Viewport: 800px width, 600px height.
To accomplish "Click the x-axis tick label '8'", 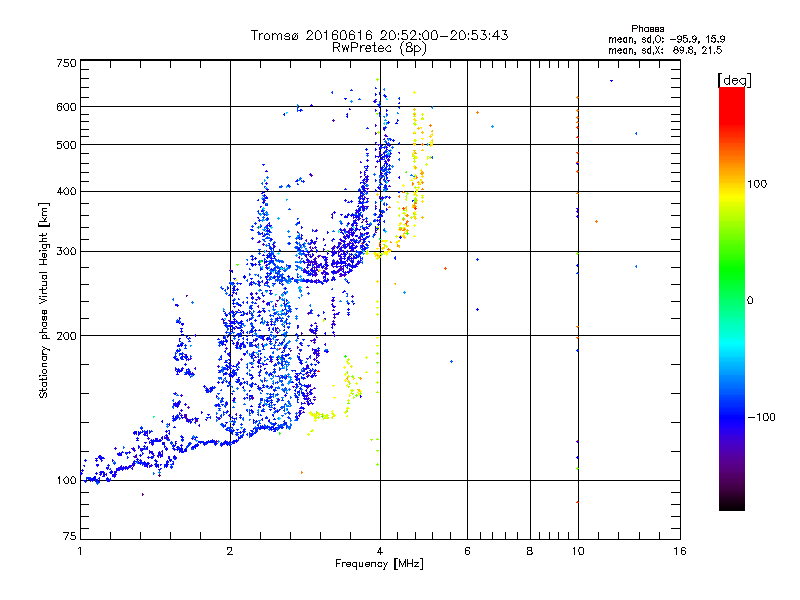I will pyautogui.click(x=530, y=551).
